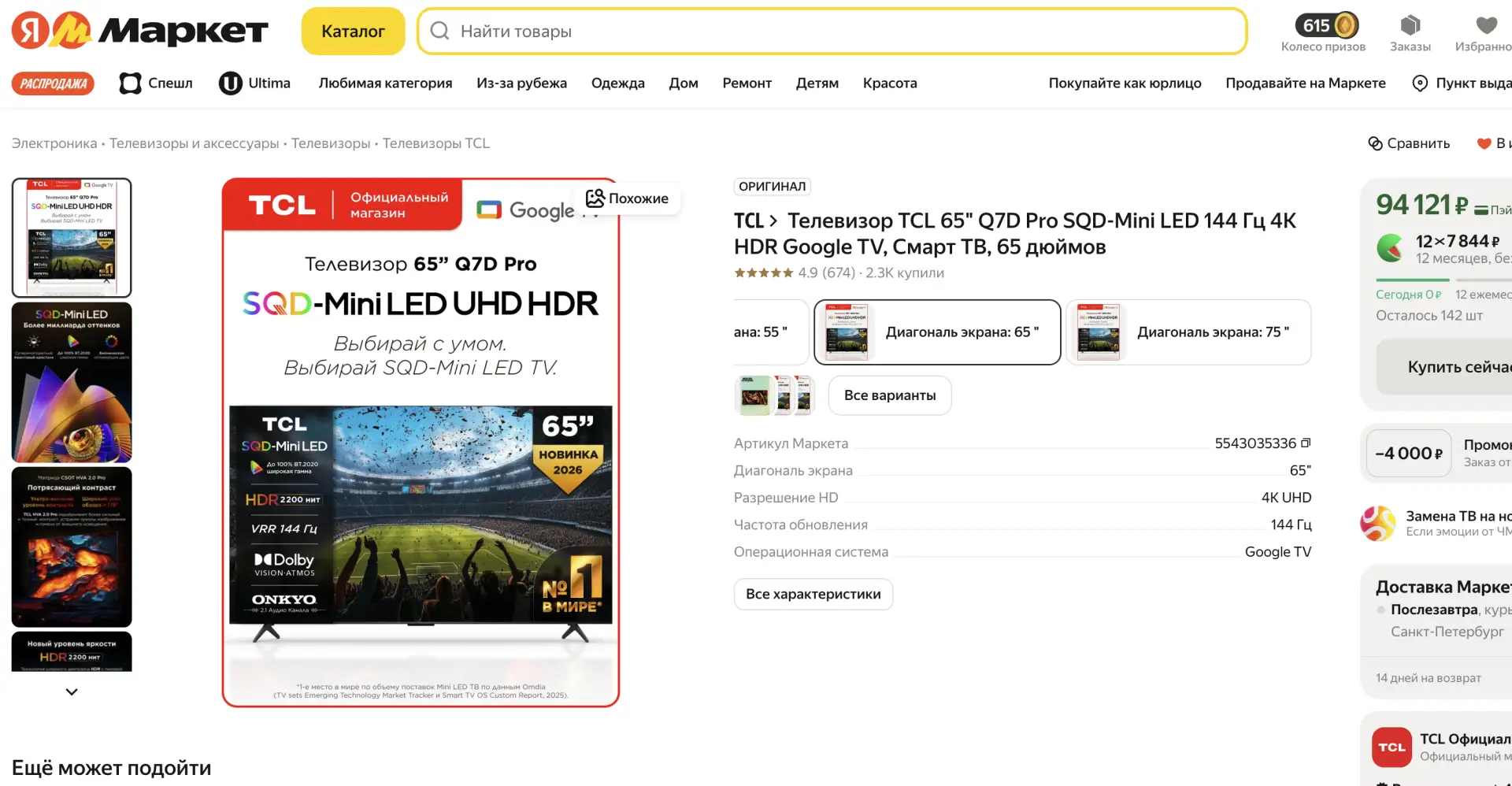This screenshot has width=1512, height=786.
Task: Open the Заказы box icon
Action: click(x=1410, y=25)
